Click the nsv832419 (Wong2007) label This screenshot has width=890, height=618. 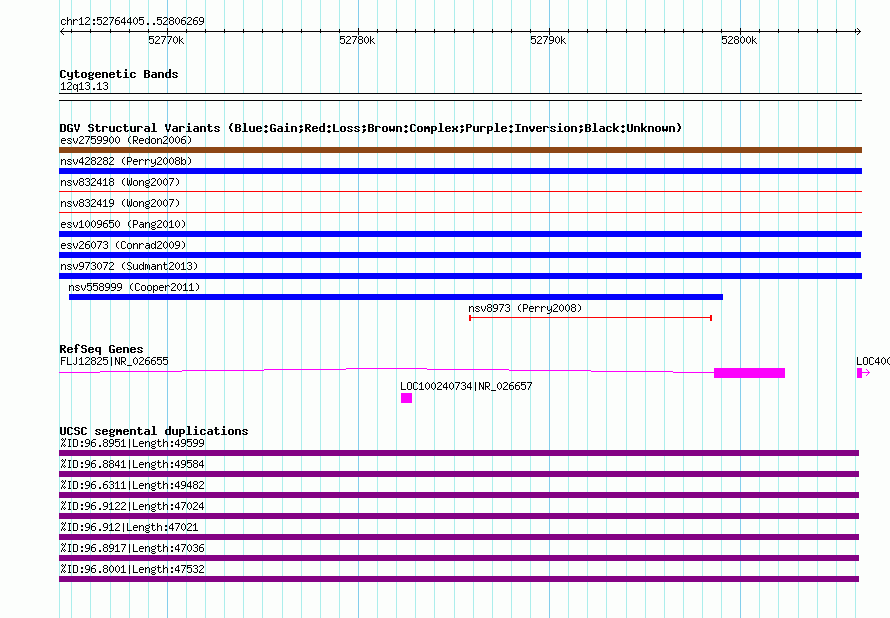pyautogui.click(x=120, y=203)
